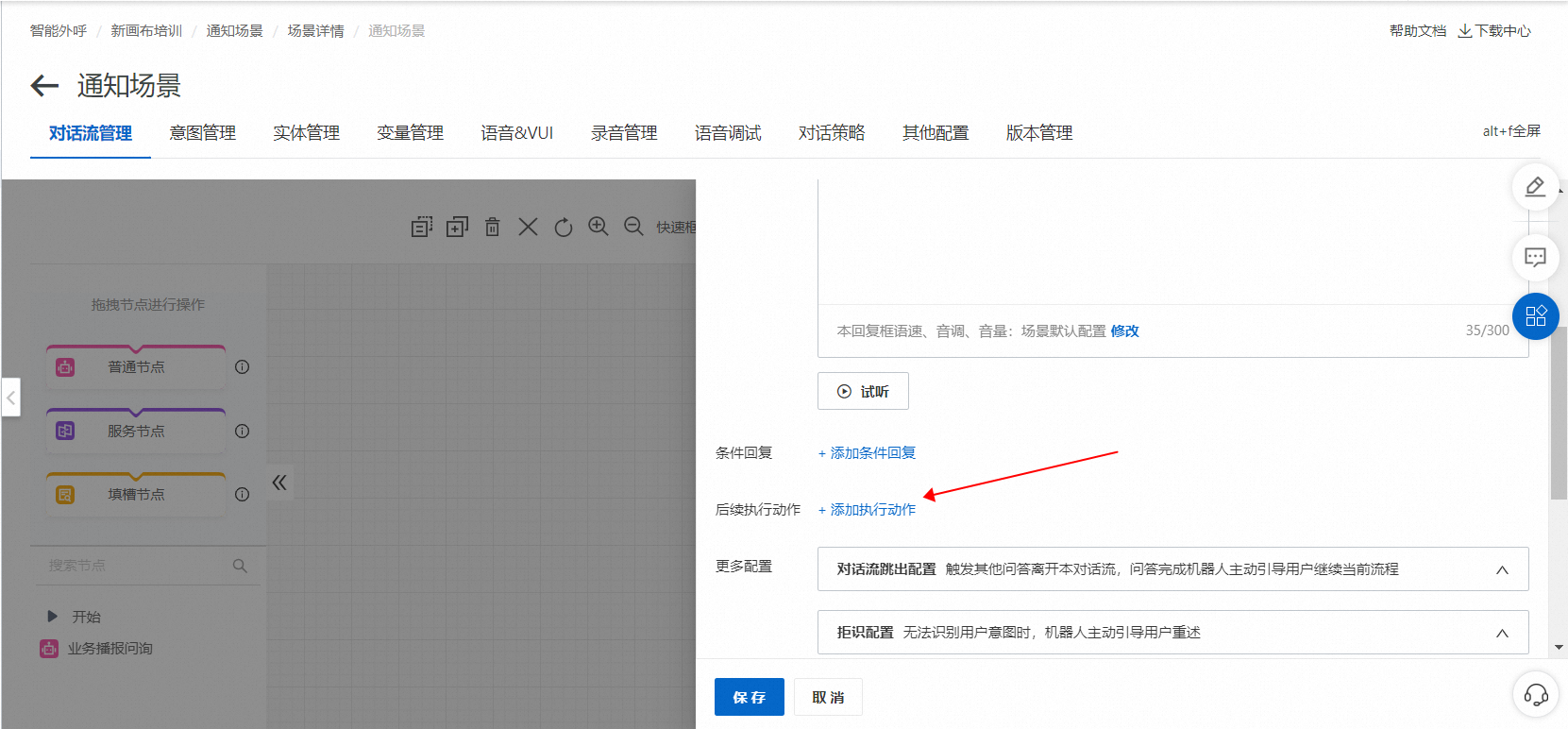Click the panel vertical scrollbar thumb

[x=1559, y=413]
